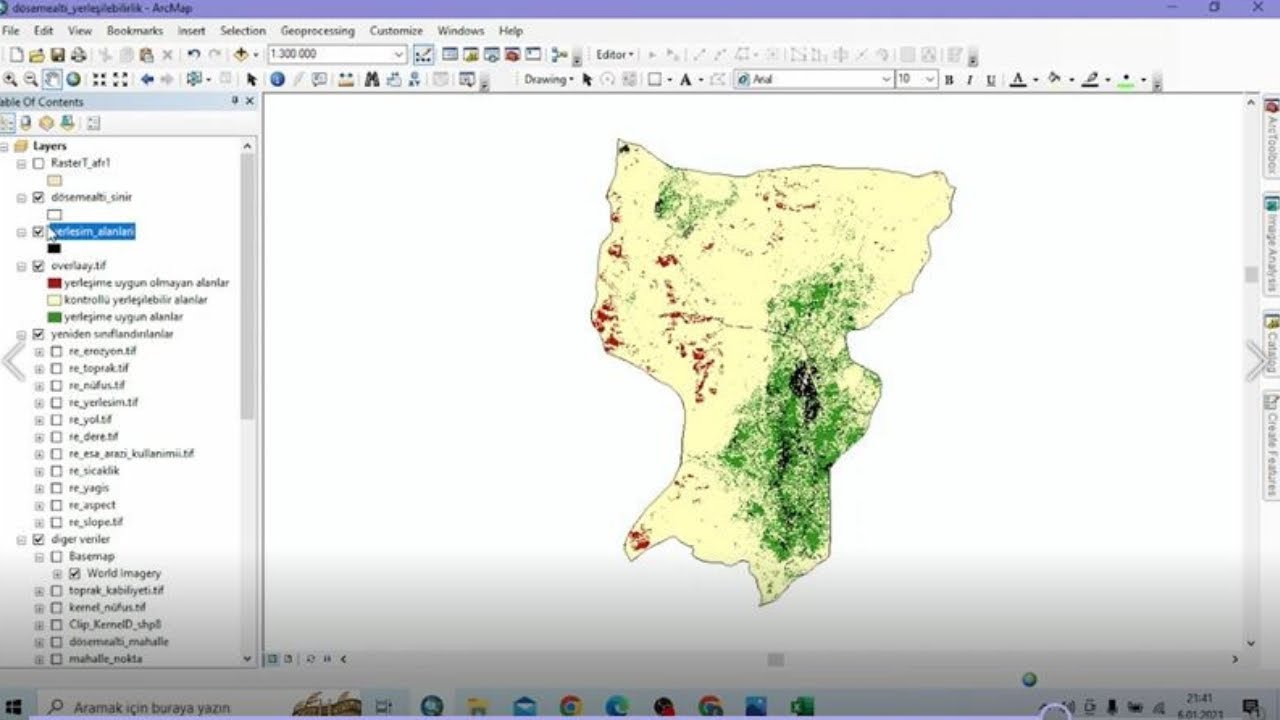The image size is (1280, 720).
Task: Activate the Pan hand tool
Action: tap(52, 80)
